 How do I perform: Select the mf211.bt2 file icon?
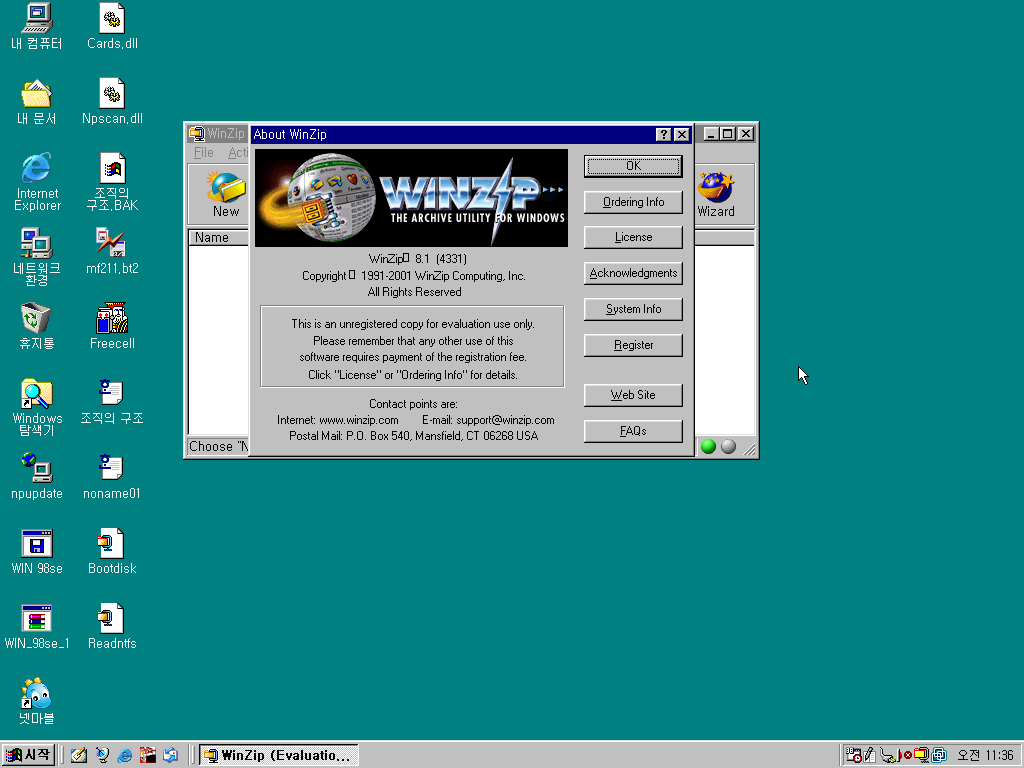pos(112,251)
